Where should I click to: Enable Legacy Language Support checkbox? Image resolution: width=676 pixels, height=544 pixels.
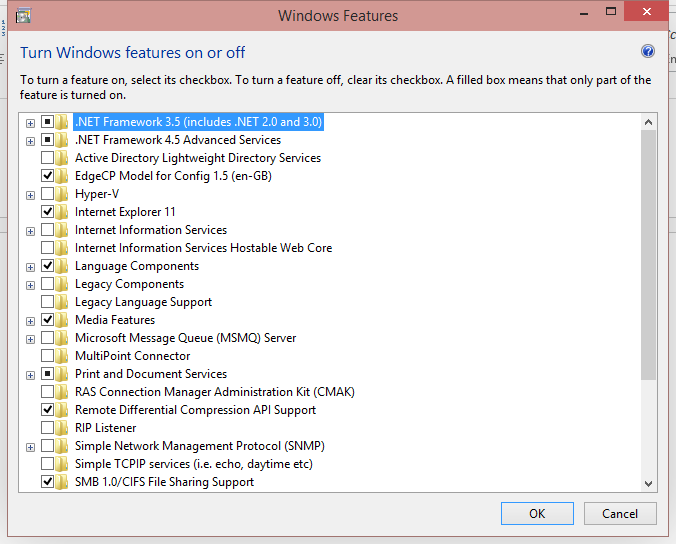pyautogui.click(x=47, y=301)
